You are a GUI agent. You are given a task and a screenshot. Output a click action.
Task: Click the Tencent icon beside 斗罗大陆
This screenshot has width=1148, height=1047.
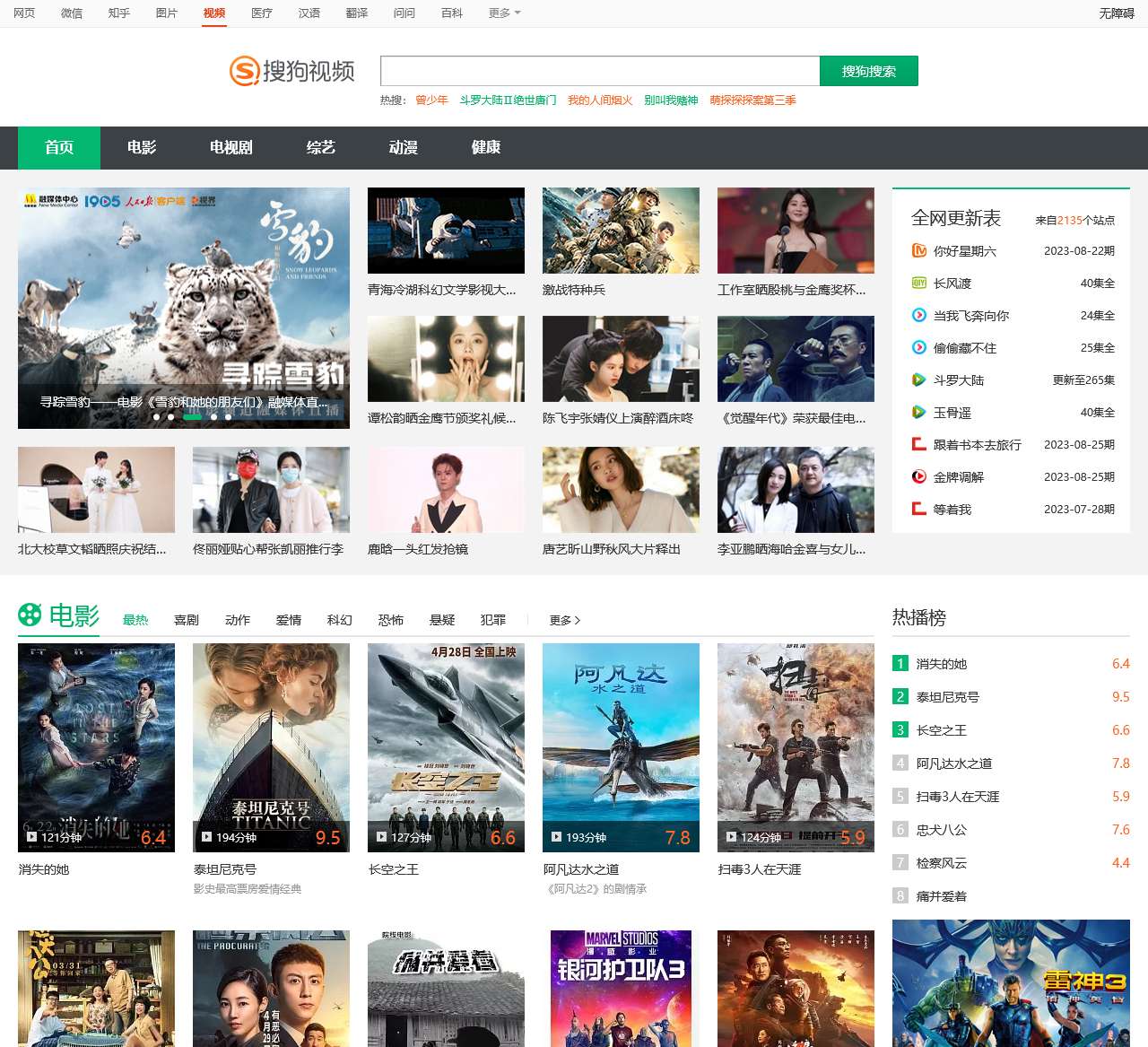pos(918,380)
